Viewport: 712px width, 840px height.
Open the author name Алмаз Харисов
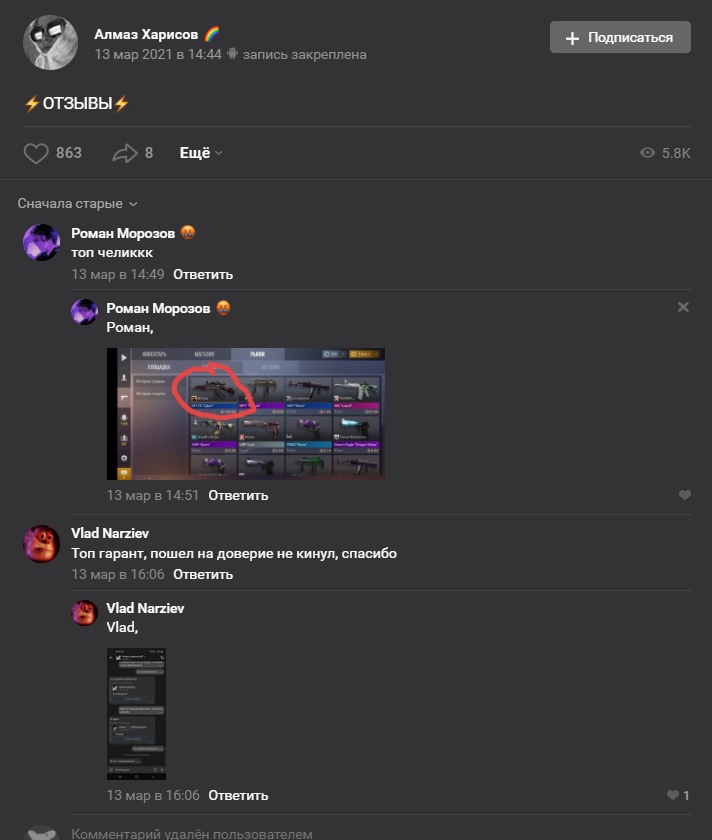(146, 34)
